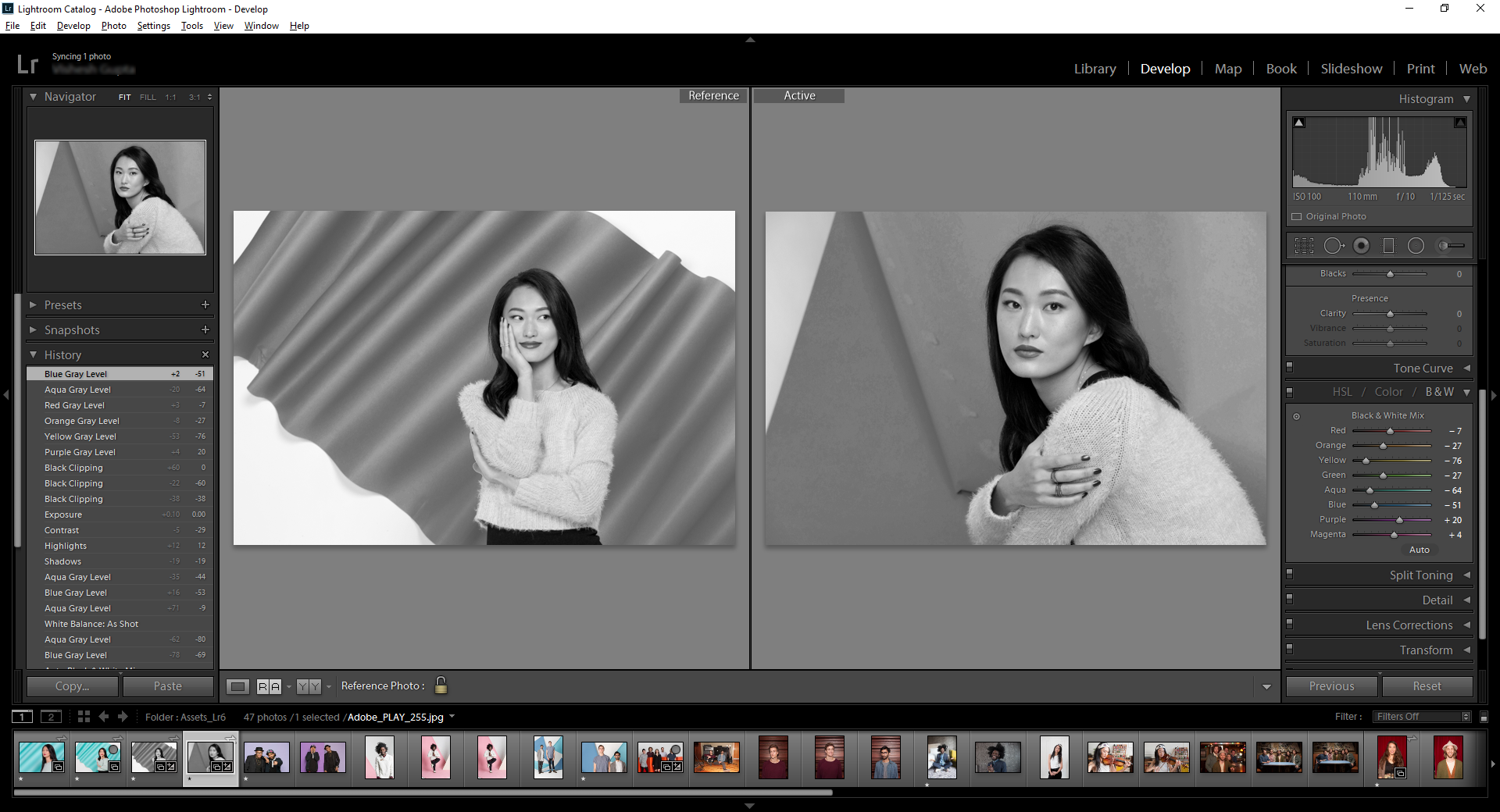
Task: Toggle the shadow clipping indicator in the Histogram
Action: pyautogui.click(x=1299, y=122)
